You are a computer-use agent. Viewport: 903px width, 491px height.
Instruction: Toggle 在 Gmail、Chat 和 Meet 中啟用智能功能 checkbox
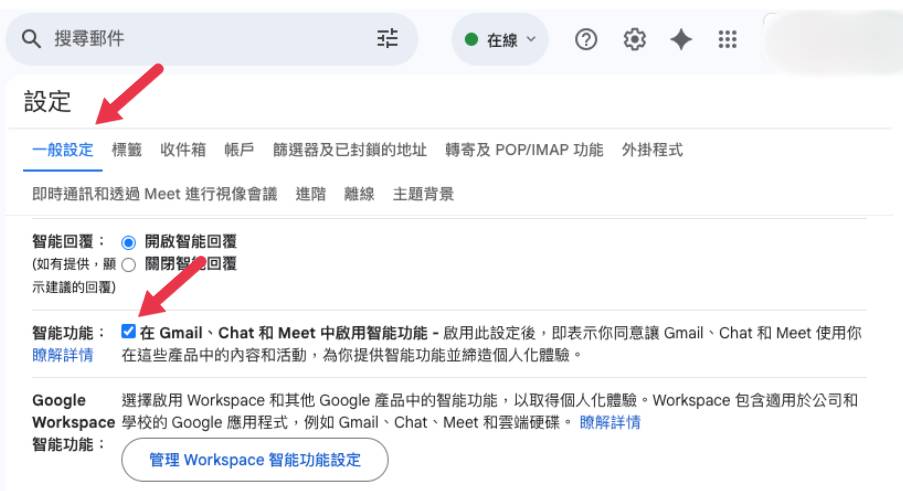point(128,332)
